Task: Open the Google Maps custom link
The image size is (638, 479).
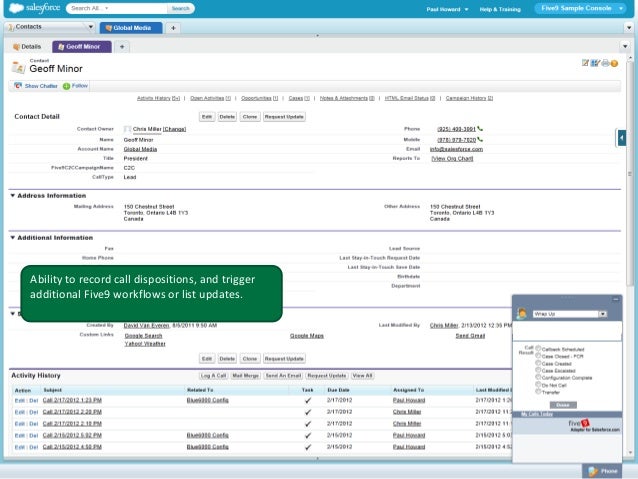Action: click(306, 336)
